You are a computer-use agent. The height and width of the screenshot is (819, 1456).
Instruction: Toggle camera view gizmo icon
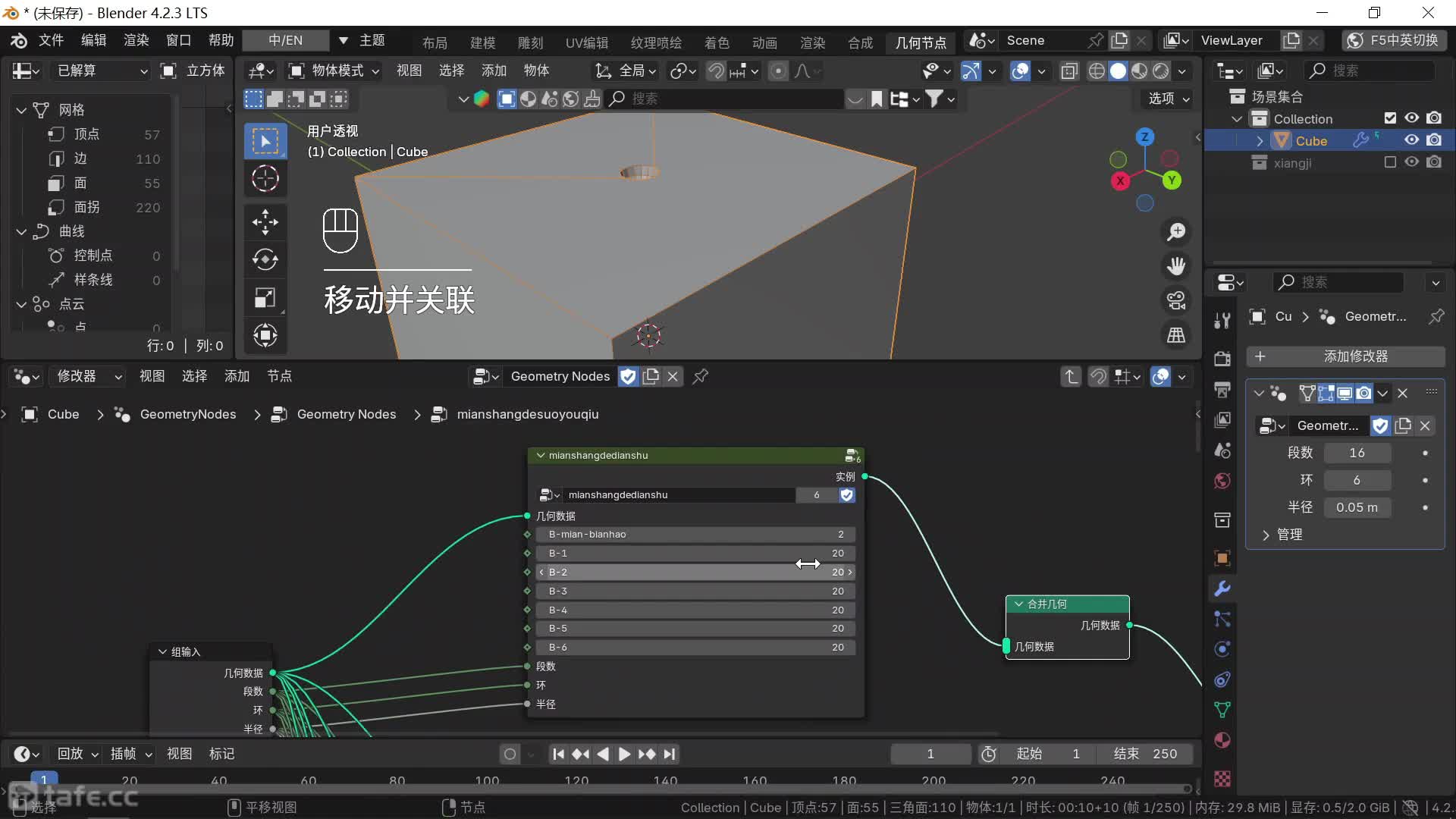point(1176,300)
